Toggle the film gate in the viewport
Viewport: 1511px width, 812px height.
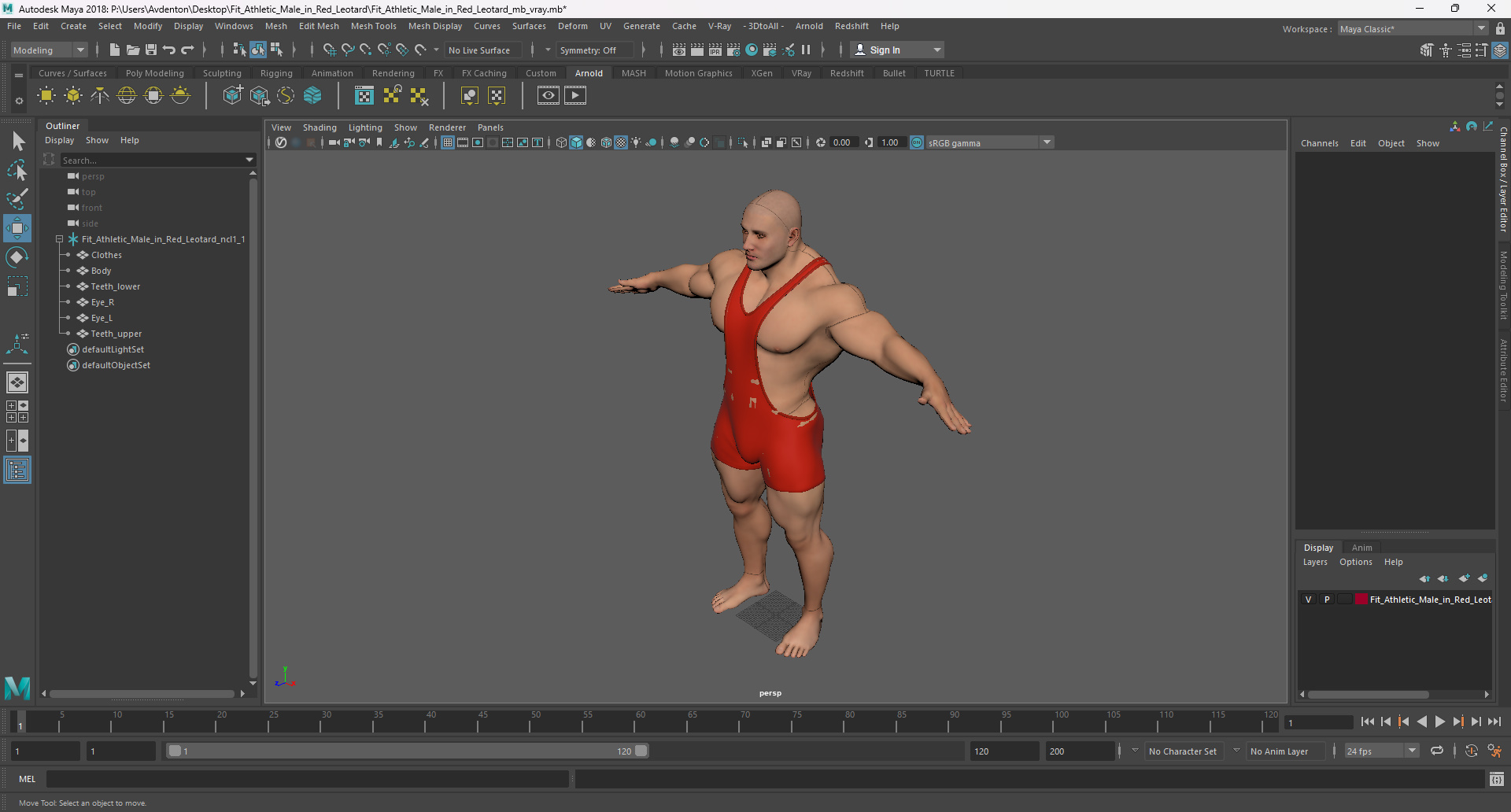(463, 142)
